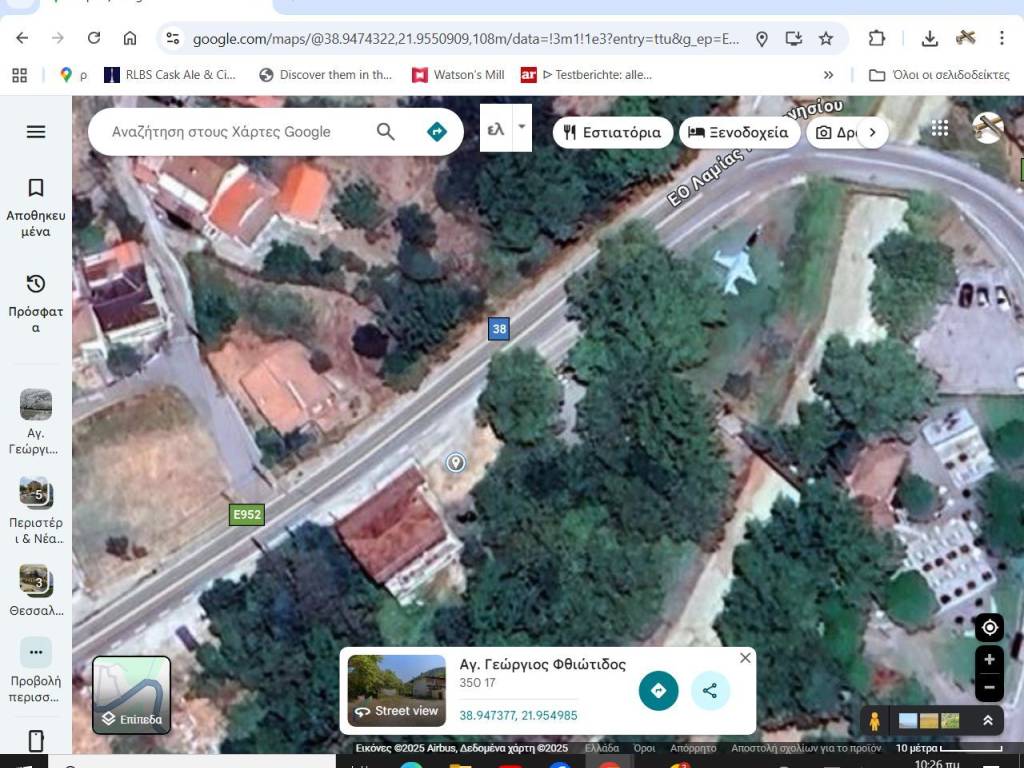Open the Google apps grid
1024x768 pixels.
pos(939,128)
